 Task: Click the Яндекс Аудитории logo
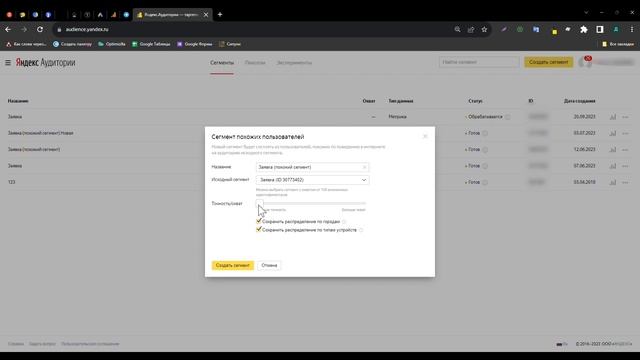coord(45,62)
